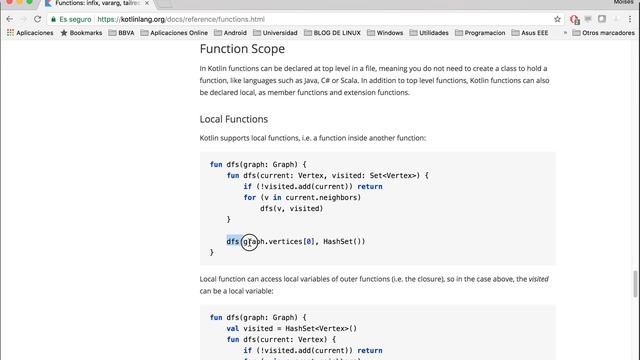Bookmark this page with star icon
This screenshot has height=360, width=640.
coord(557,19)
